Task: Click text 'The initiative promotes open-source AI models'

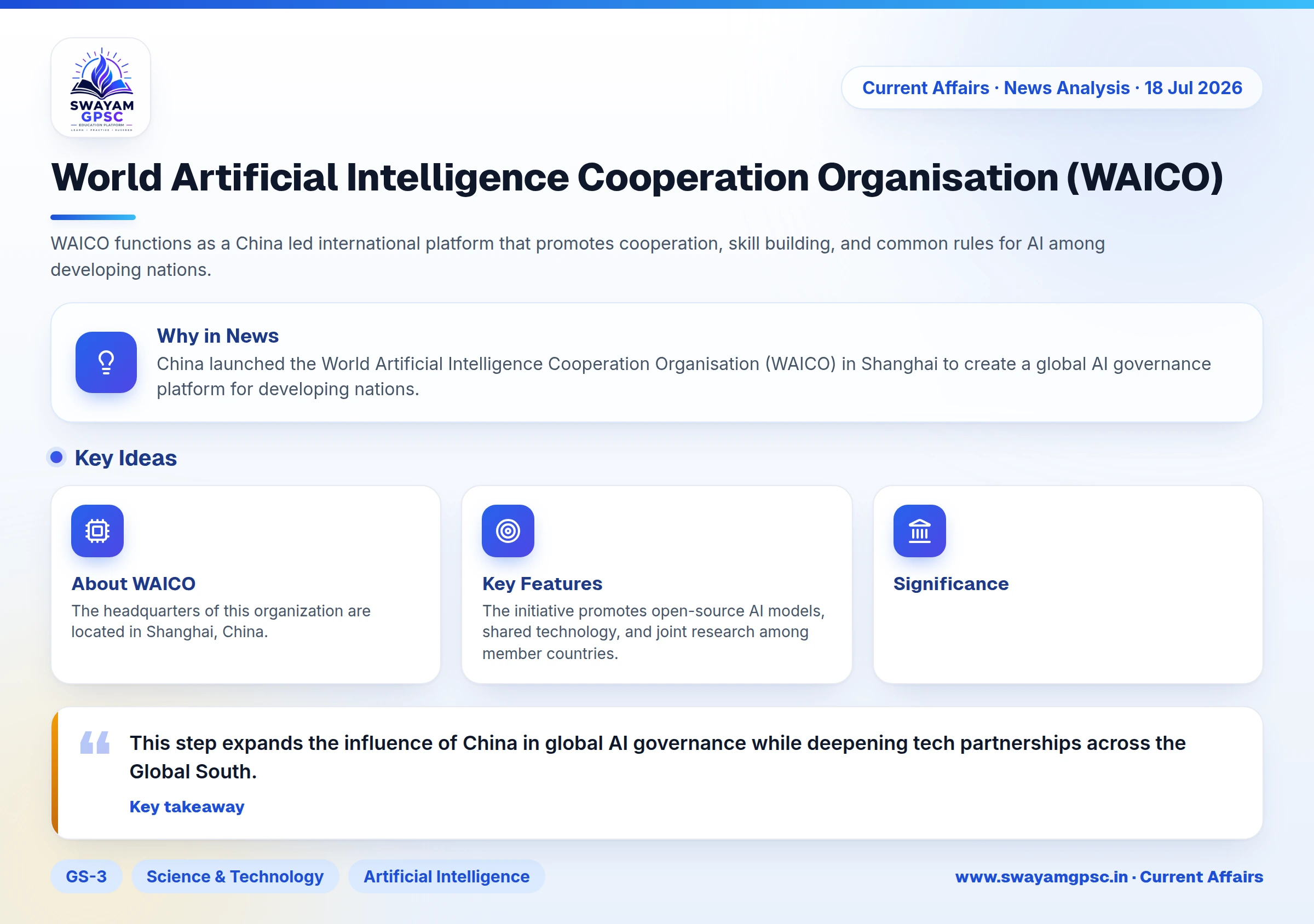Action: (653, 611)
